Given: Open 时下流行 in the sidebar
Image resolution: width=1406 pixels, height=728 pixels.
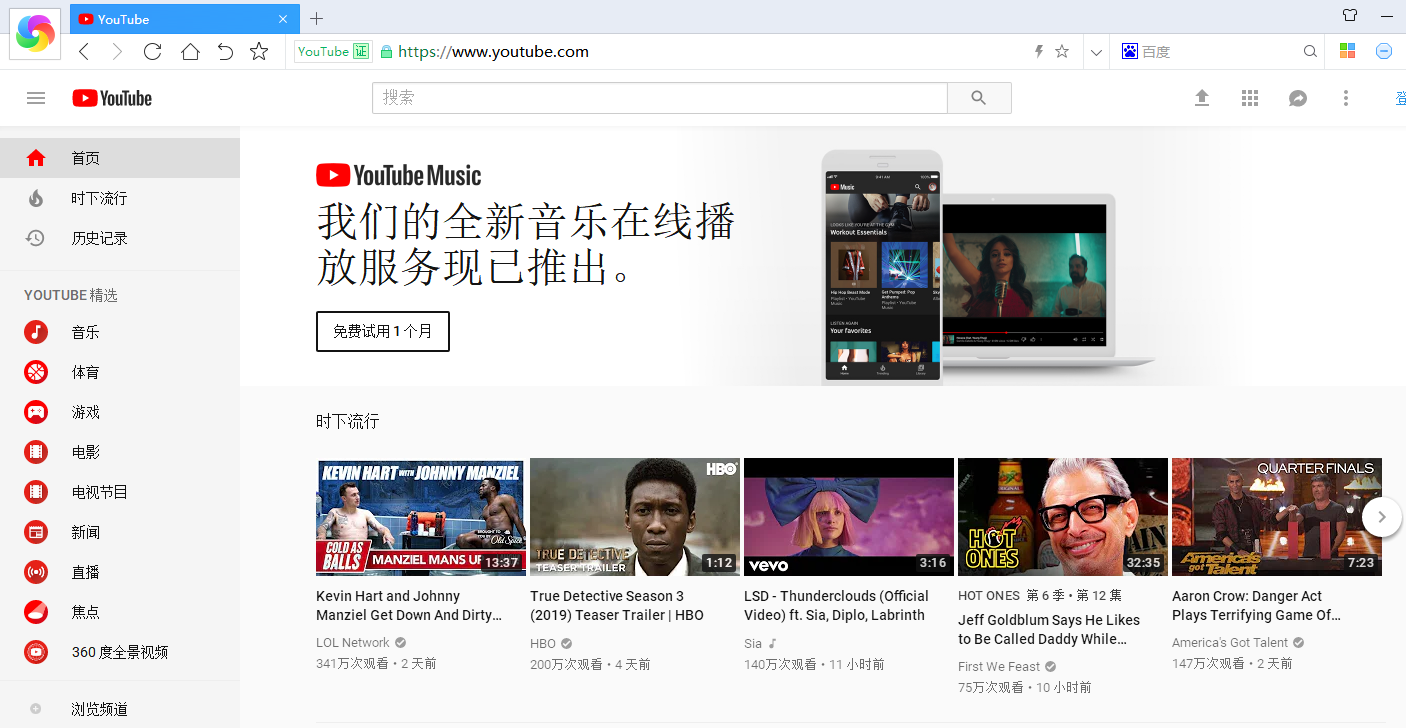Looking at the screenshot, I should click(120, 198).
